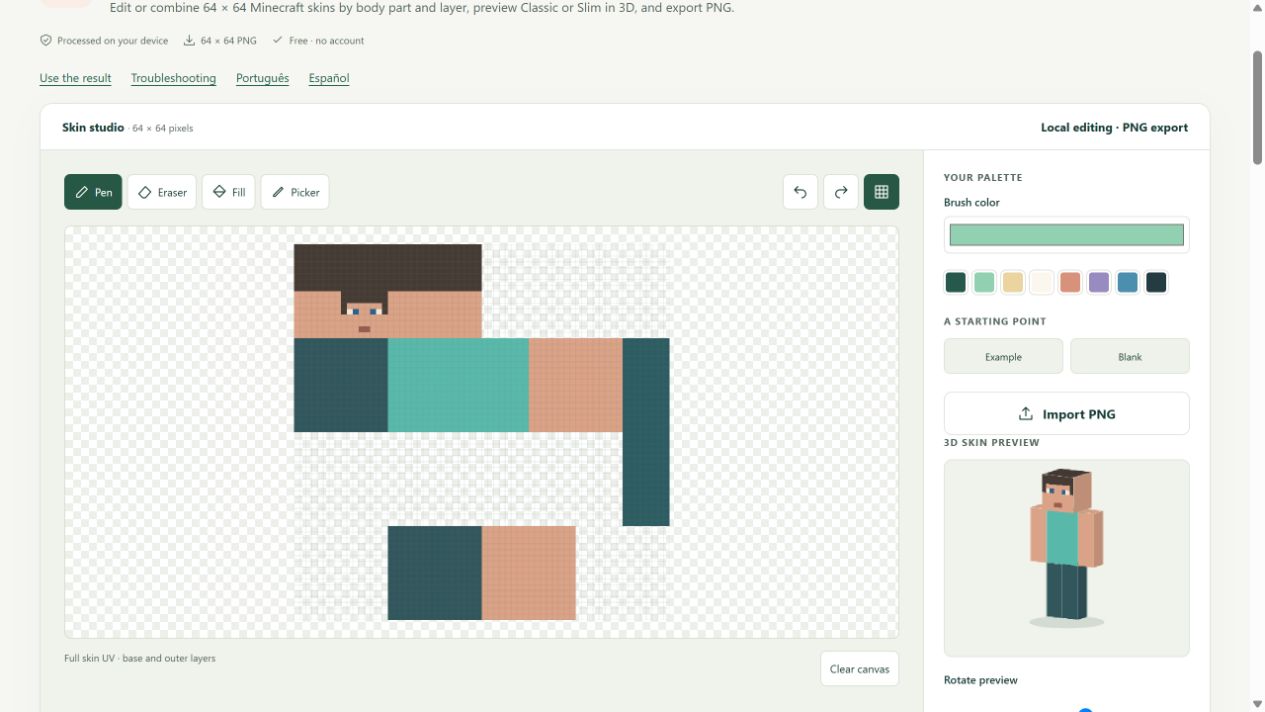
Task: Select the Eraser tool
Action: 162,192
